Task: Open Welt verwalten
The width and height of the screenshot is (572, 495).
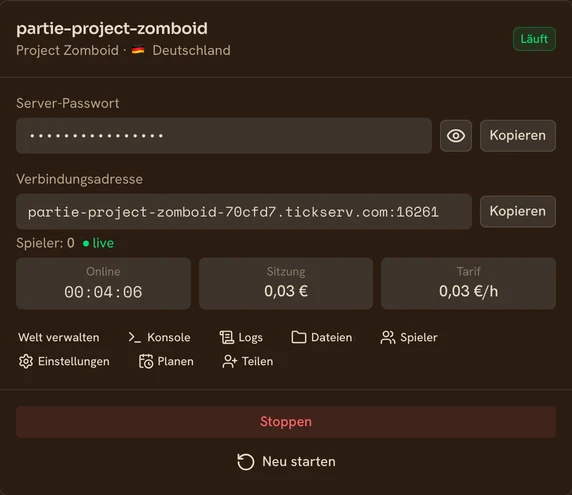Action: (x=59, y=337)
